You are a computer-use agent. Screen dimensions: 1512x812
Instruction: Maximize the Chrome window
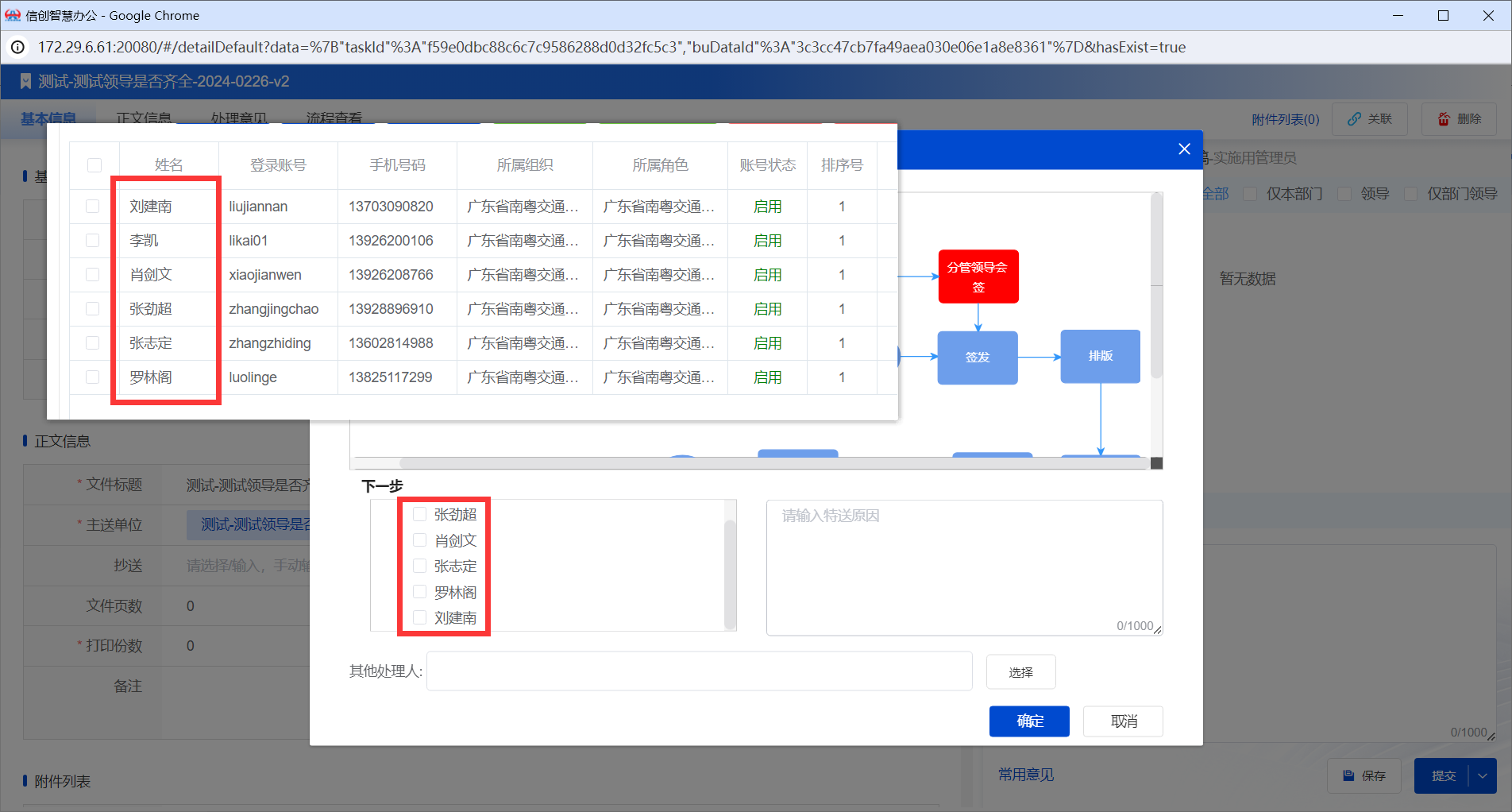pyautogui.click(x=1443, y=15)
